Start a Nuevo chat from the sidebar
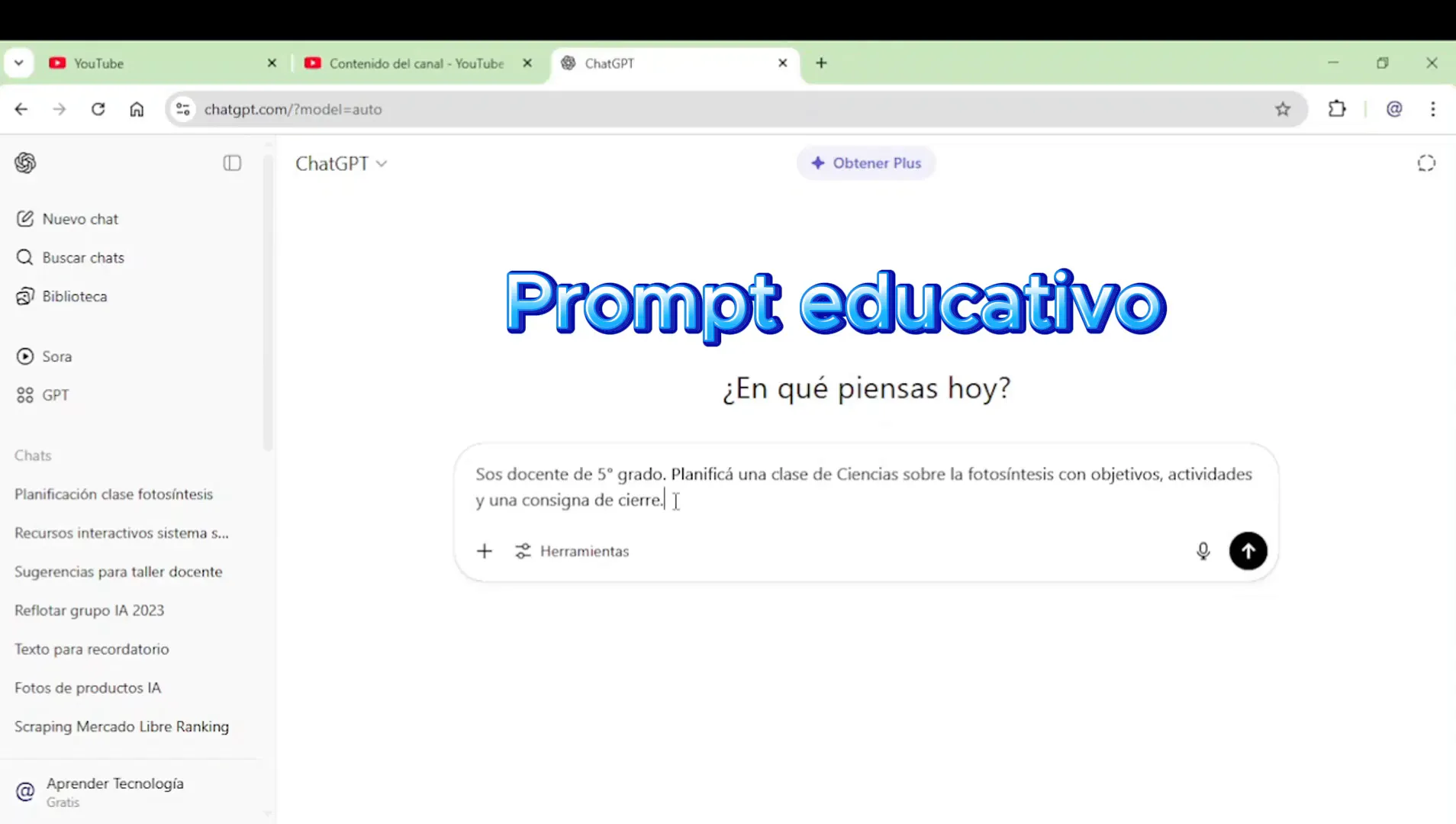 (79, 218)
